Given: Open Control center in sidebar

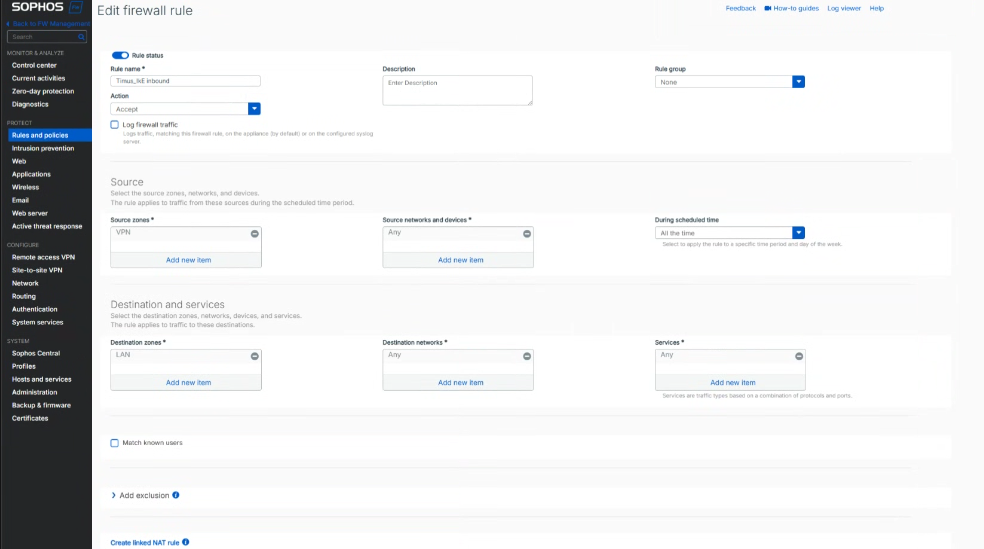Looking at the screenshot, I should pos(34,65).
